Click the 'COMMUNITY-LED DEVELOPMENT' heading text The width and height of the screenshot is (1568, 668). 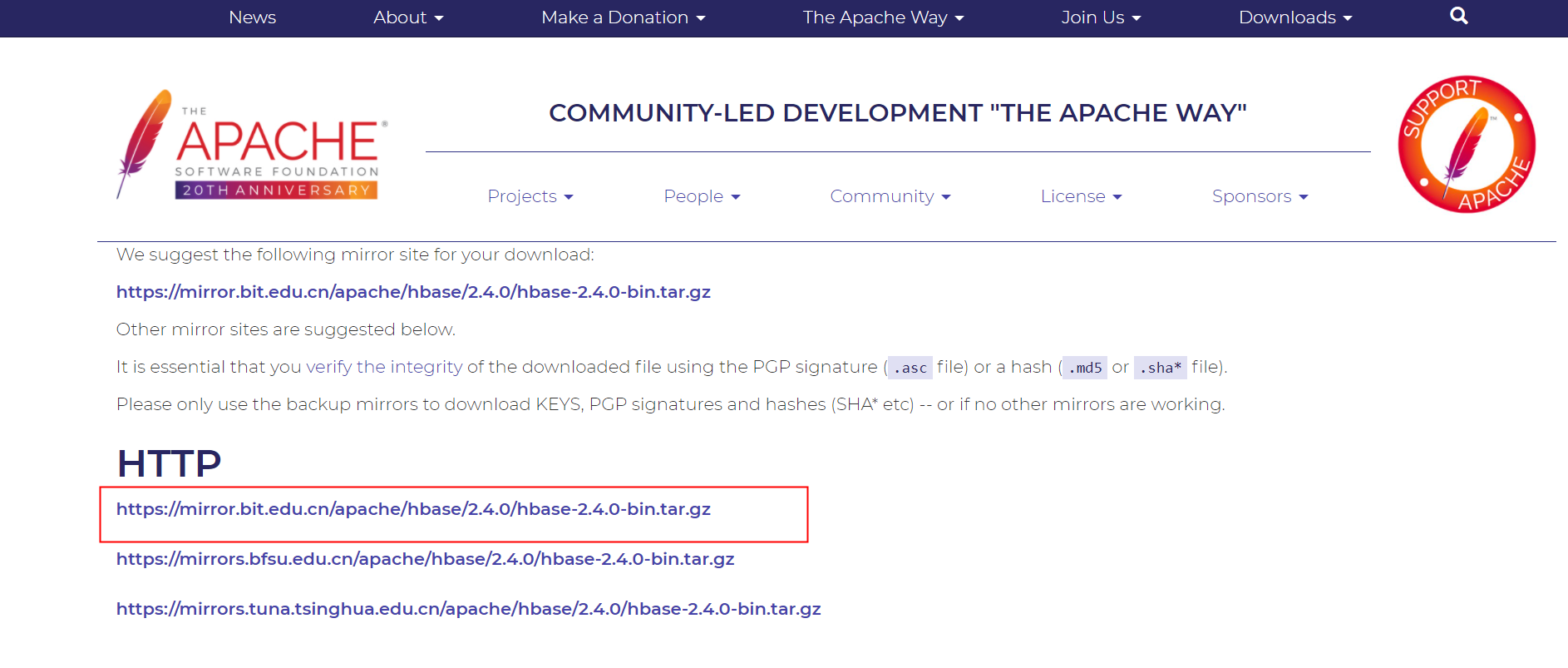tap(898, 113)
